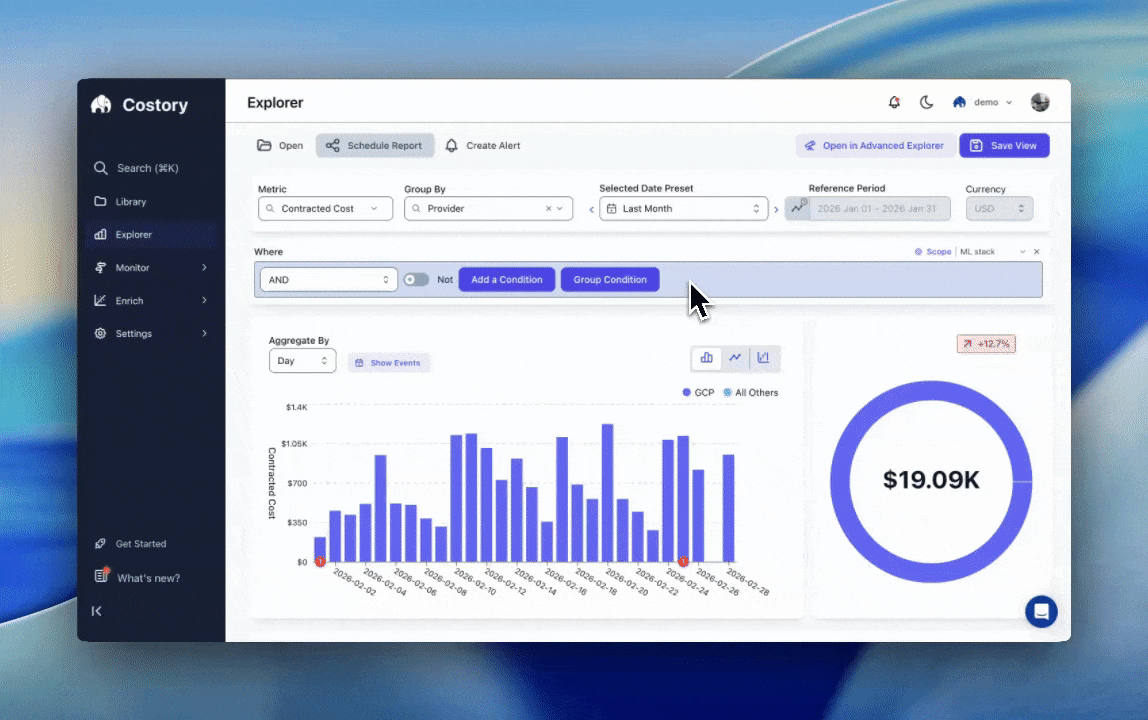1148x720 pixels.
Task: Open the Currency USD dropdown
Action: 999,208
